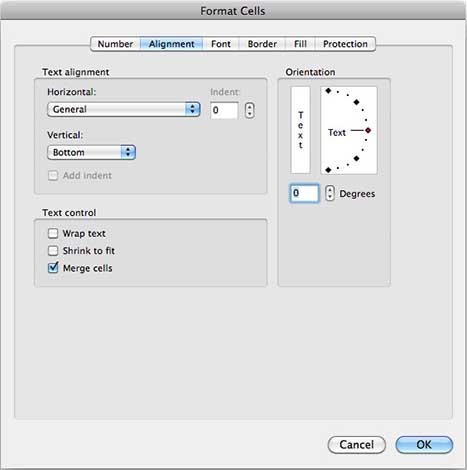
Task: Click the Indent stepper arrows
Action: tap(249, 110)
